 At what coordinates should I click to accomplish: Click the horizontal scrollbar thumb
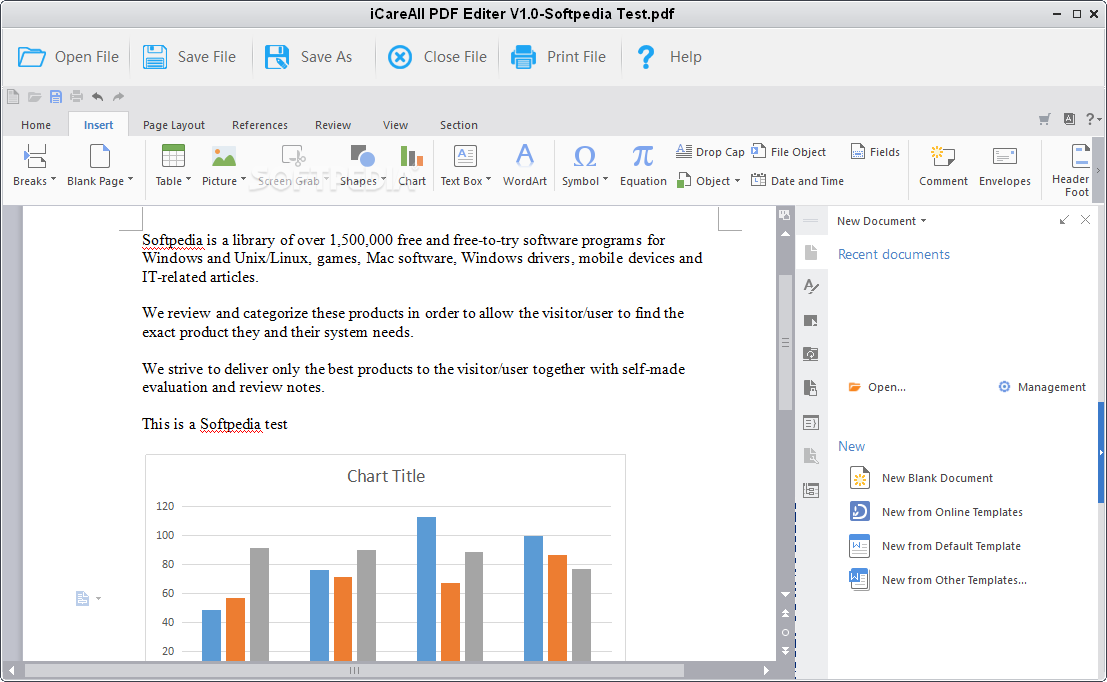click(x=354, y=670)
